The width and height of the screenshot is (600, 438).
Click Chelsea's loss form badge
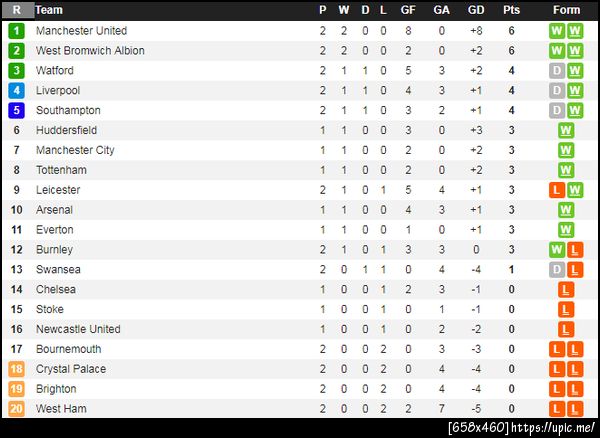[566, 289]
